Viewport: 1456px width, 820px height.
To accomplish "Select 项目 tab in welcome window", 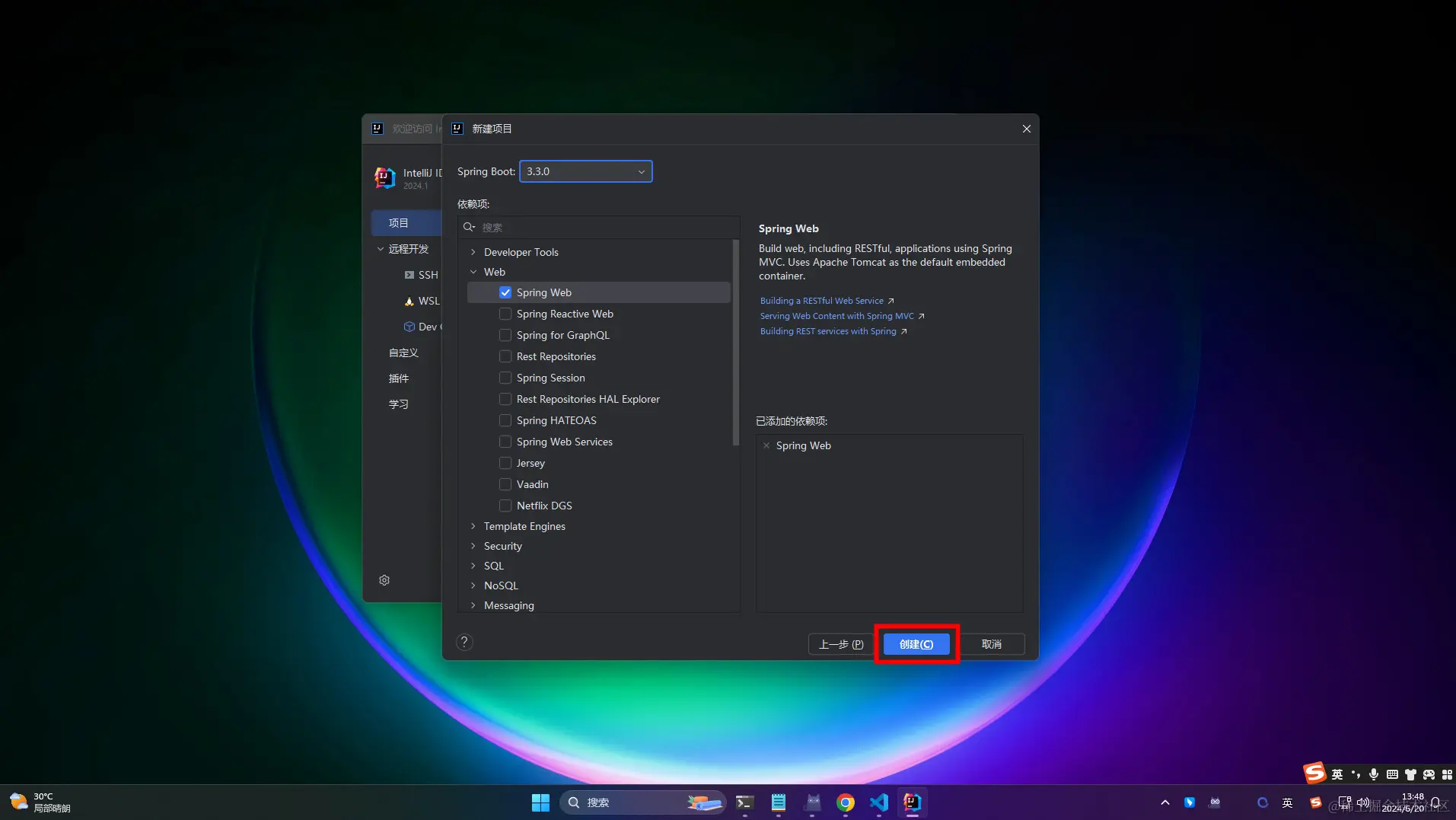I will 406,223.
